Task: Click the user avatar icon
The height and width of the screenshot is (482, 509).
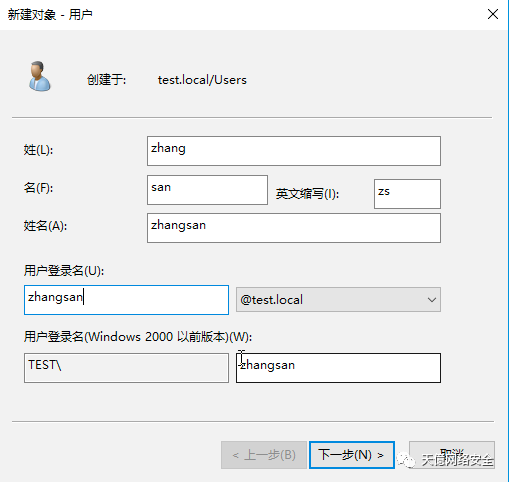Action: coord(39,76)
